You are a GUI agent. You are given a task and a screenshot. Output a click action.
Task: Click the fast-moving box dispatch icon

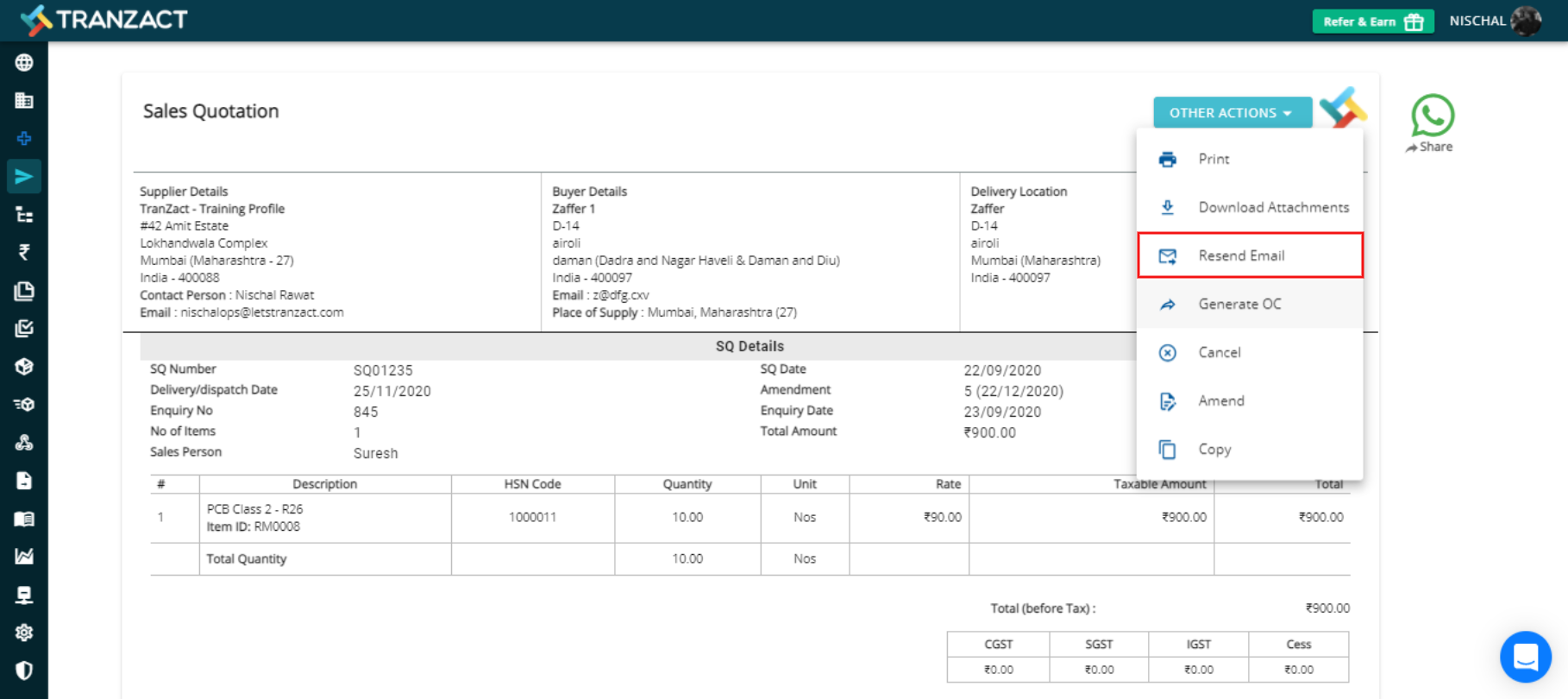point(24,405)
